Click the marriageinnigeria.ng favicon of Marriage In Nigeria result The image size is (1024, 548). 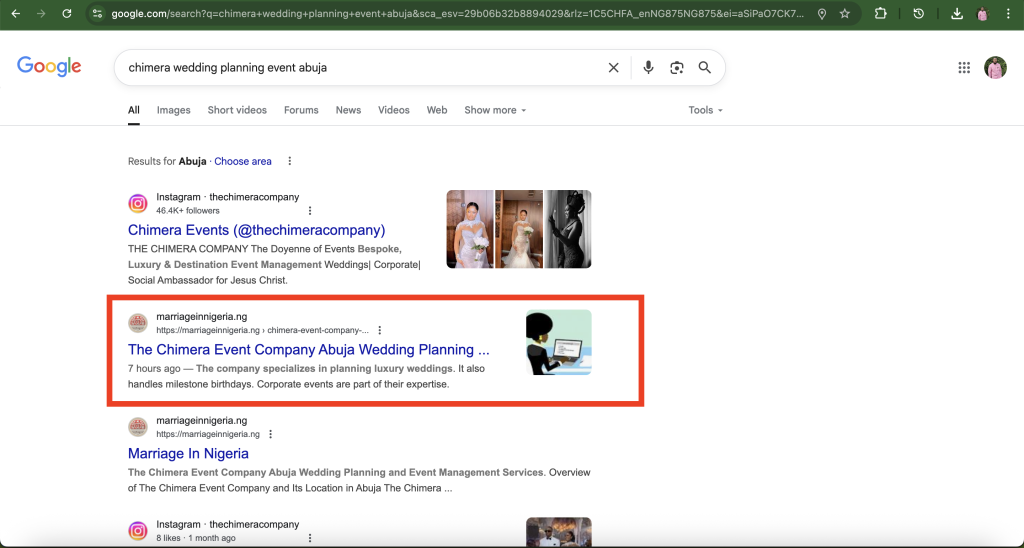click(x=138, y=427)
